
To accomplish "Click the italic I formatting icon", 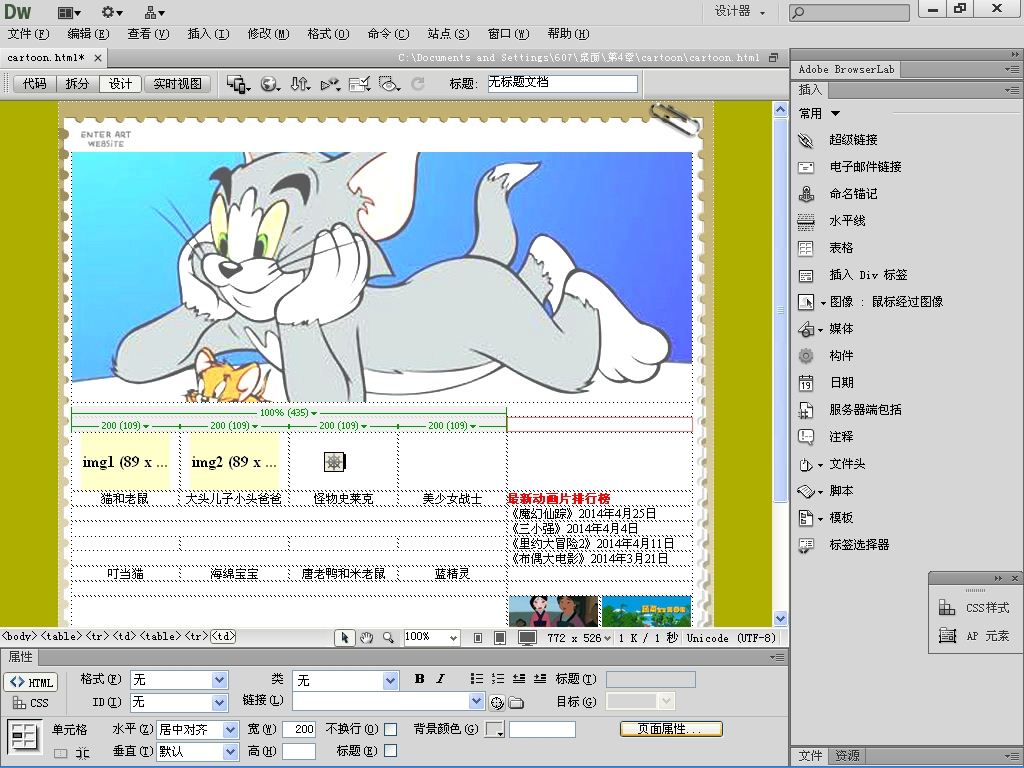I will click(x=441, y=679).
